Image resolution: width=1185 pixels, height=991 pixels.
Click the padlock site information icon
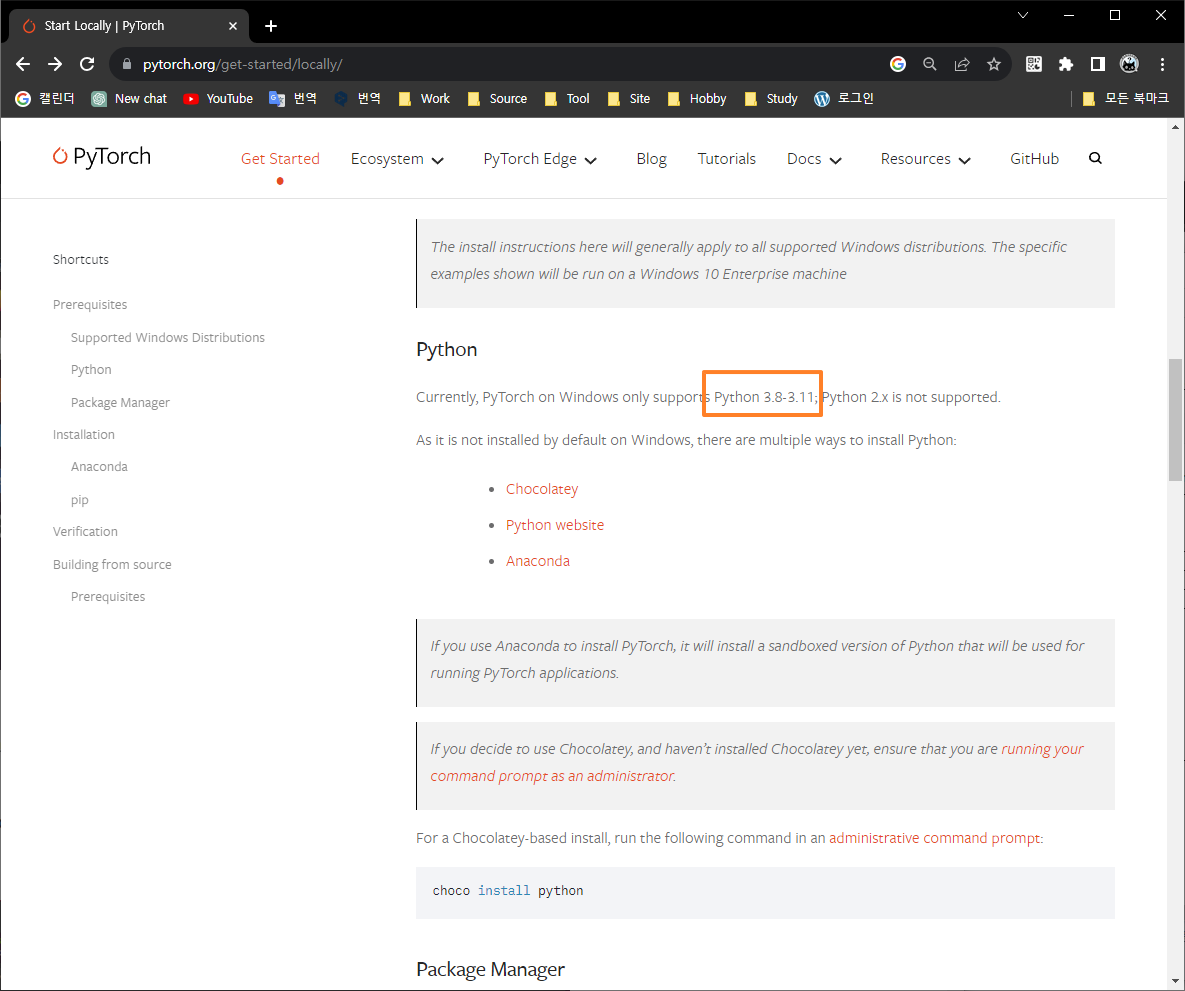126,63
